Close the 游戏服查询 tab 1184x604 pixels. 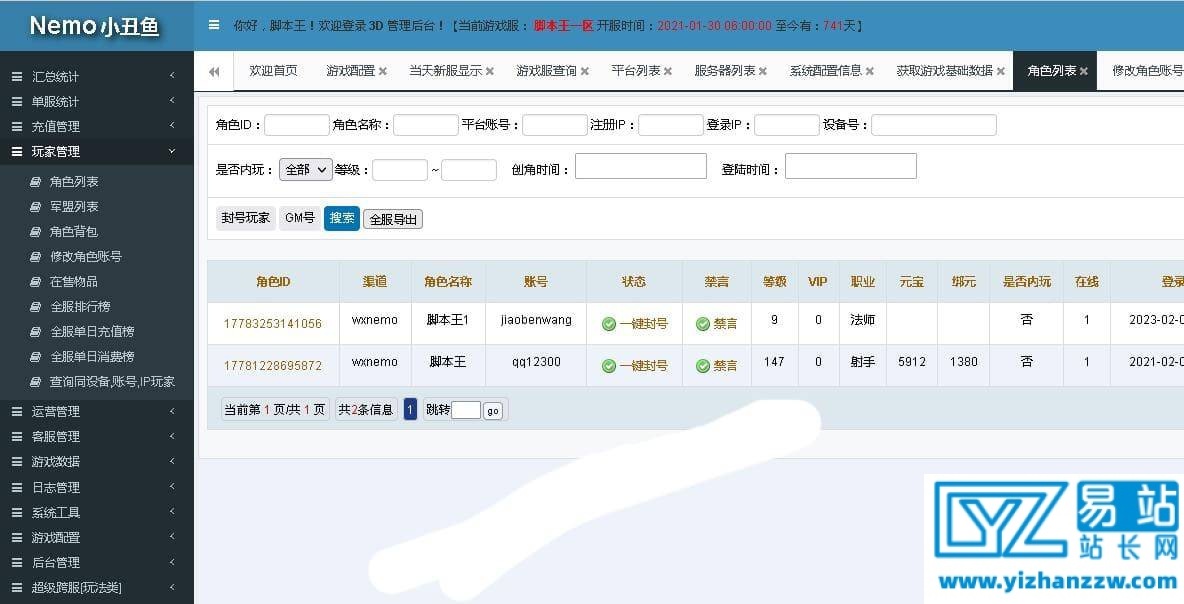coord(584,71)
